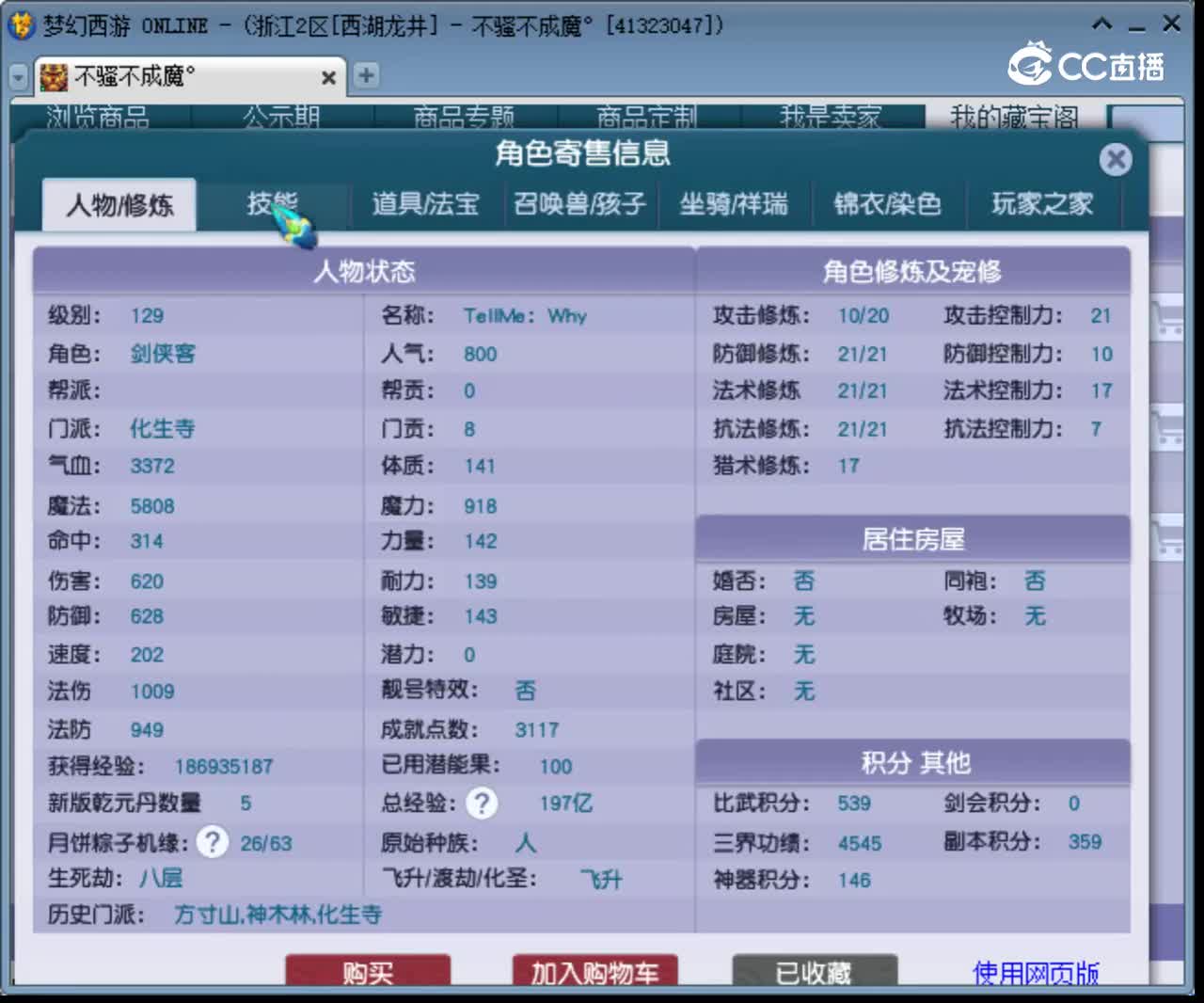This screenshot has height=1003, width=1204.
Task: Switch to the 召唤兽/孩子 tab
Action: 579,204
